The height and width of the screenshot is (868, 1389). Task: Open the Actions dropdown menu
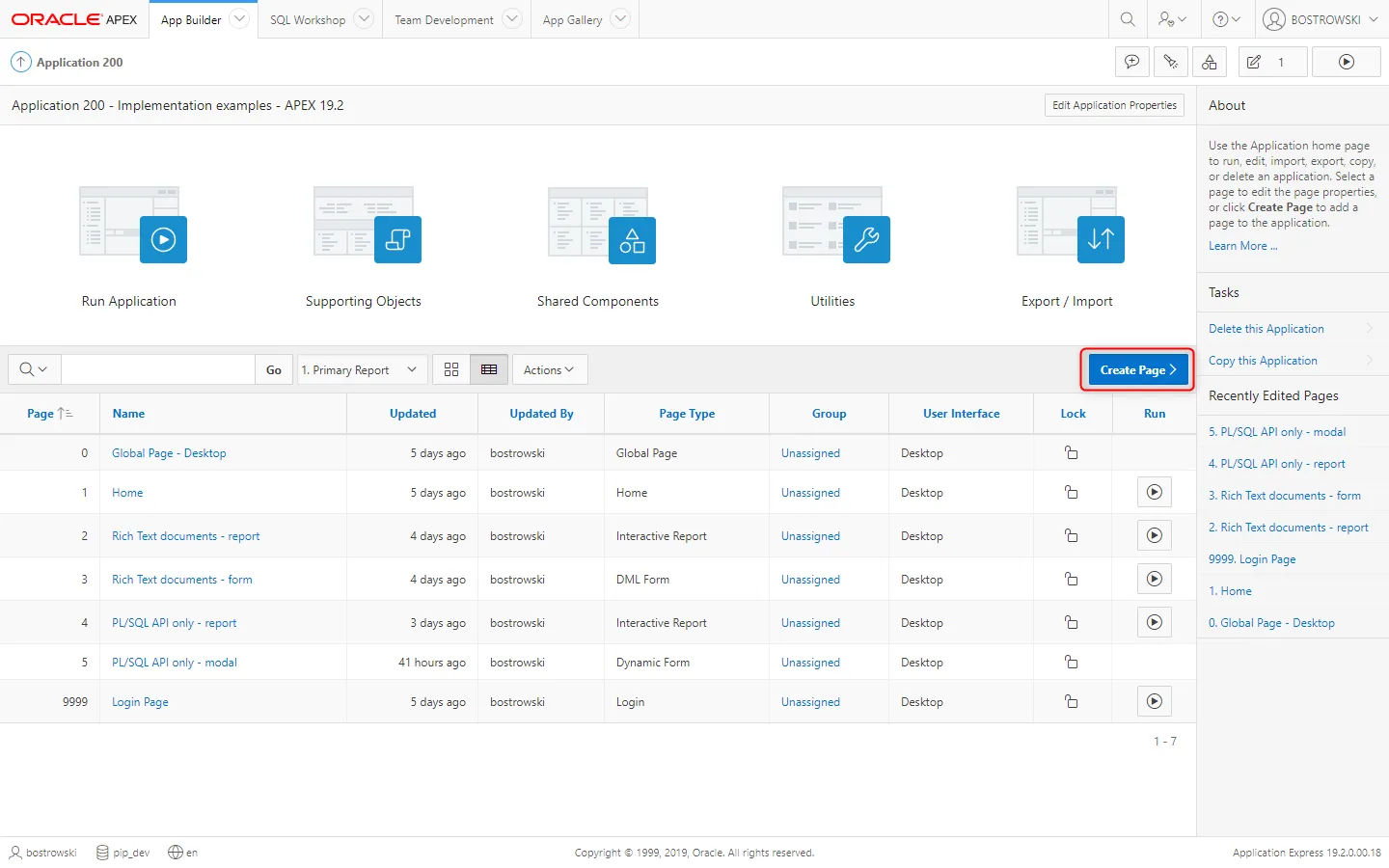point(549,369)
